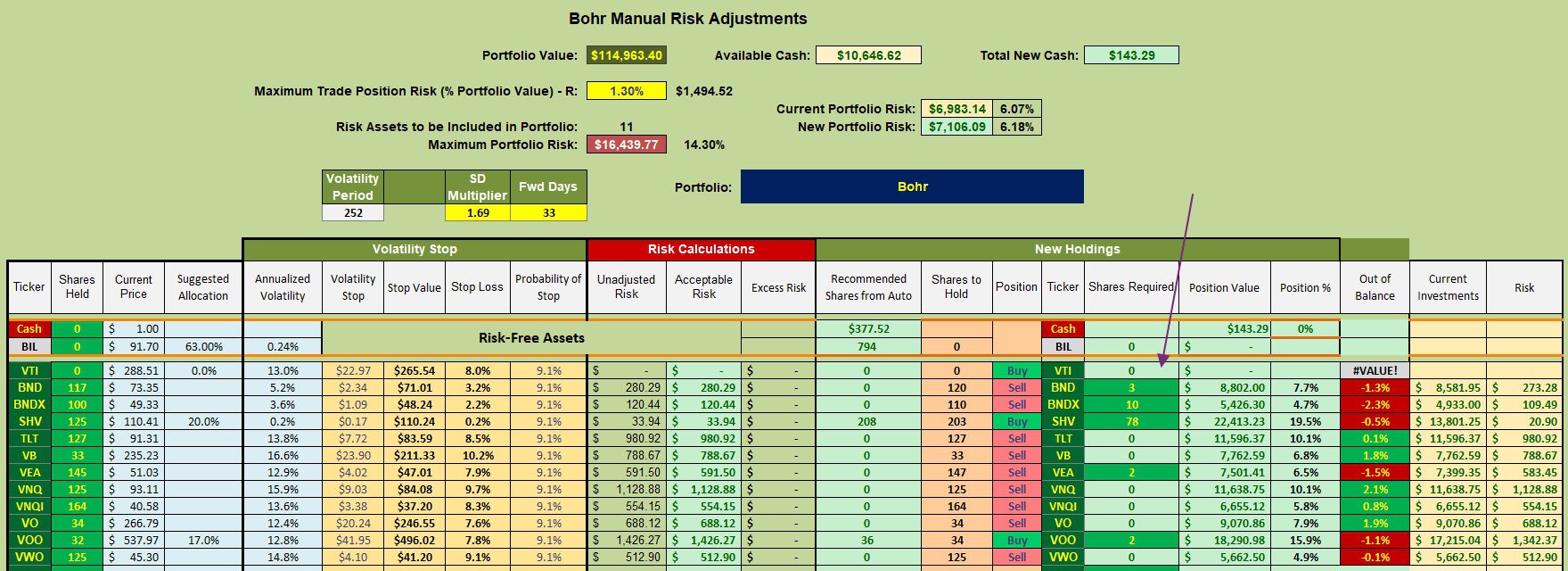
Task: Select VEA volatility stop $4.02
Action: pyautogui.click(x=353, y=473)
